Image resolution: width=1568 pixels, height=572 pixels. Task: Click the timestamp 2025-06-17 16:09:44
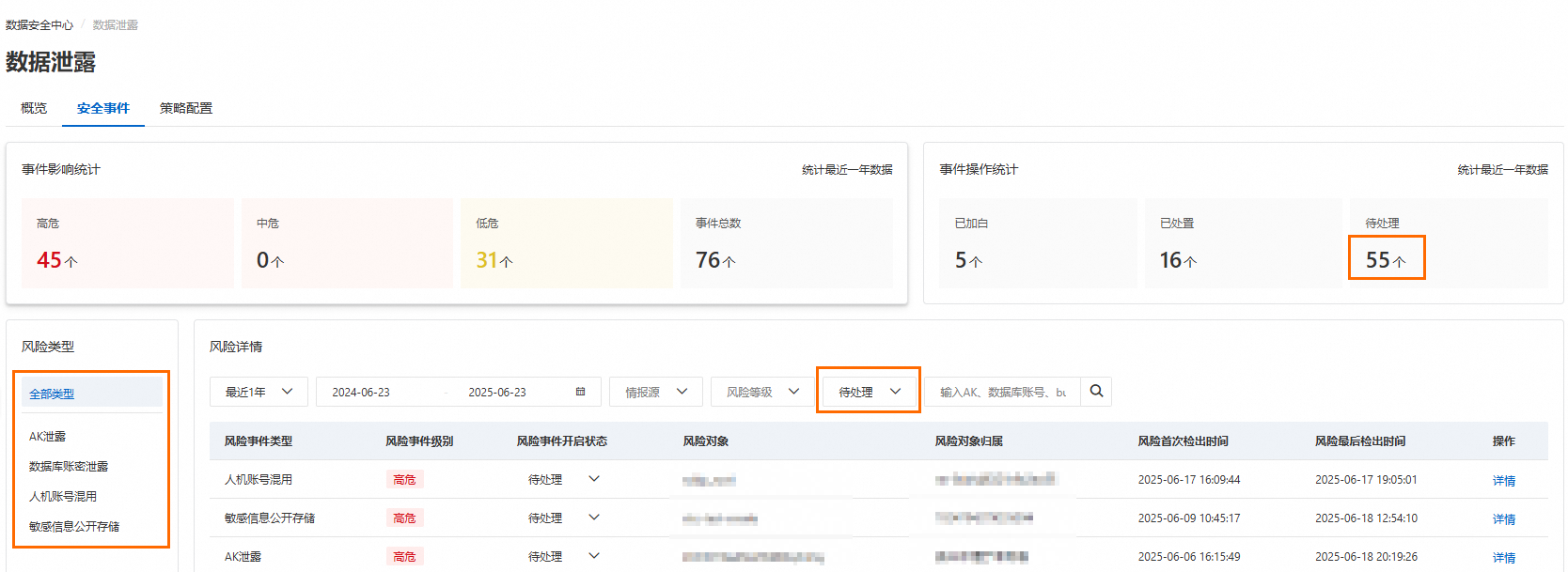(1189, 479)
